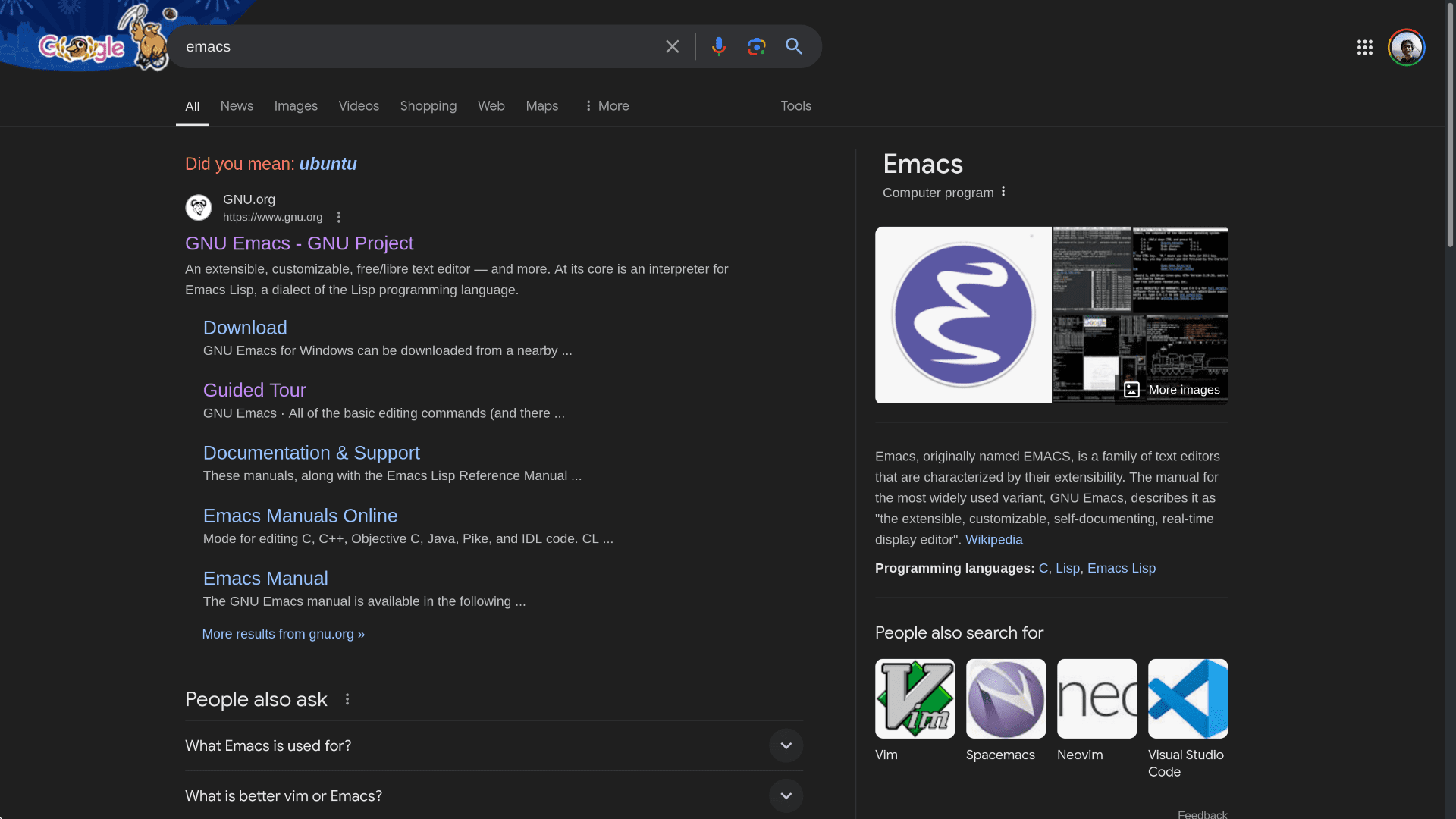
Task: Click the Spacemacs logo thumbnail
Action: 1006,698
